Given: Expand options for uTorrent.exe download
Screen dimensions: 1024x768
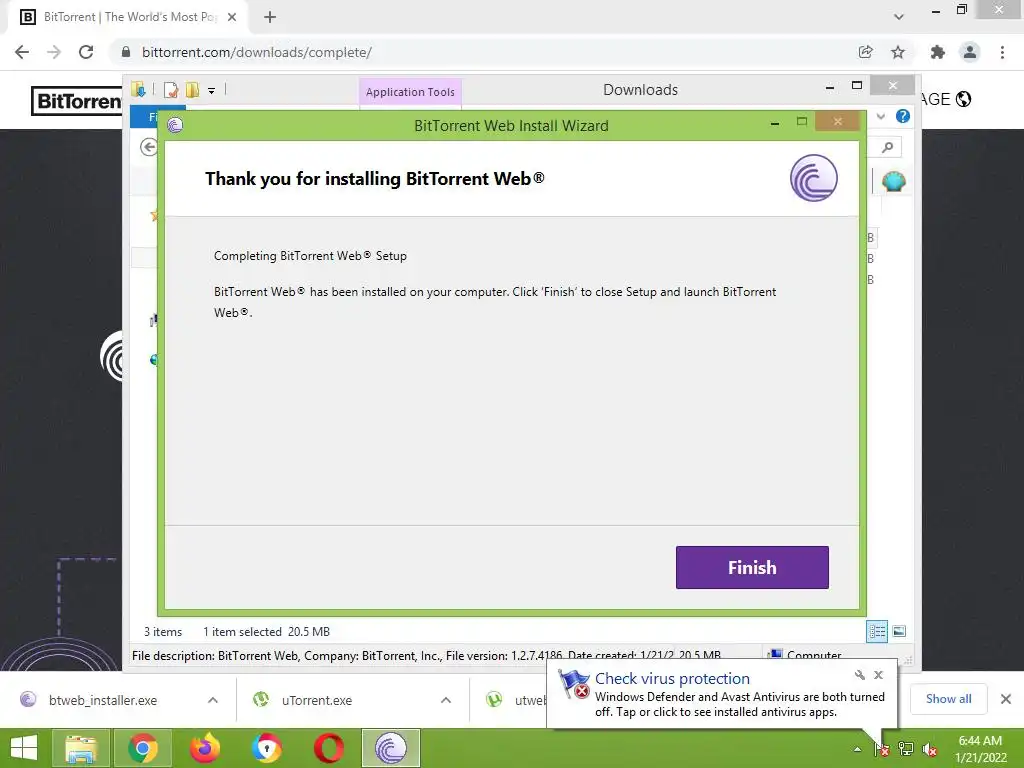Looking at the screenshot, I should [x=446, y=700].
